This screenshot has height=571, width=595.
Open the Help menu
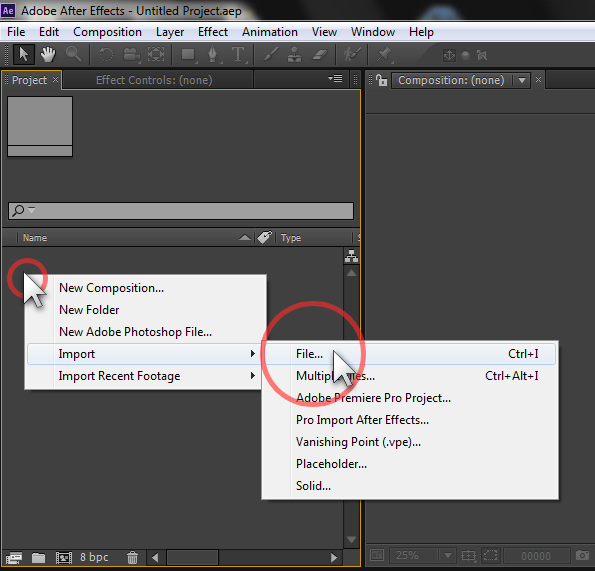click(421, 32)
